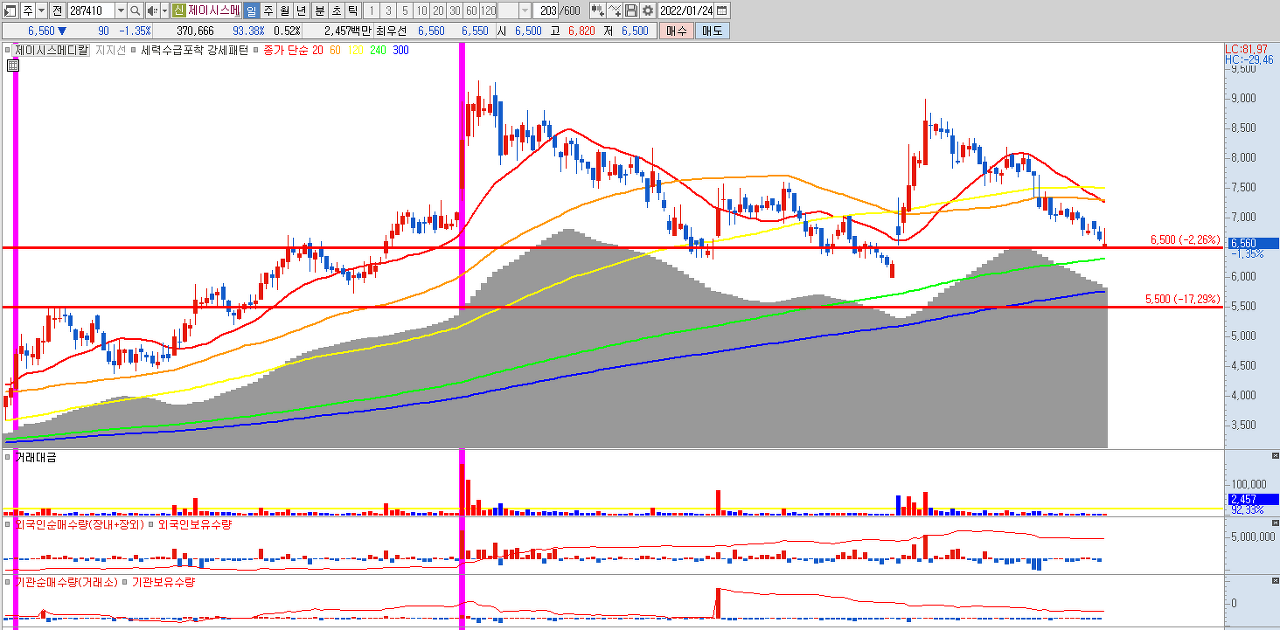This screenshot has height=630, width=1280.
Task: Choose interval 5 button
Action: [405, 11]
